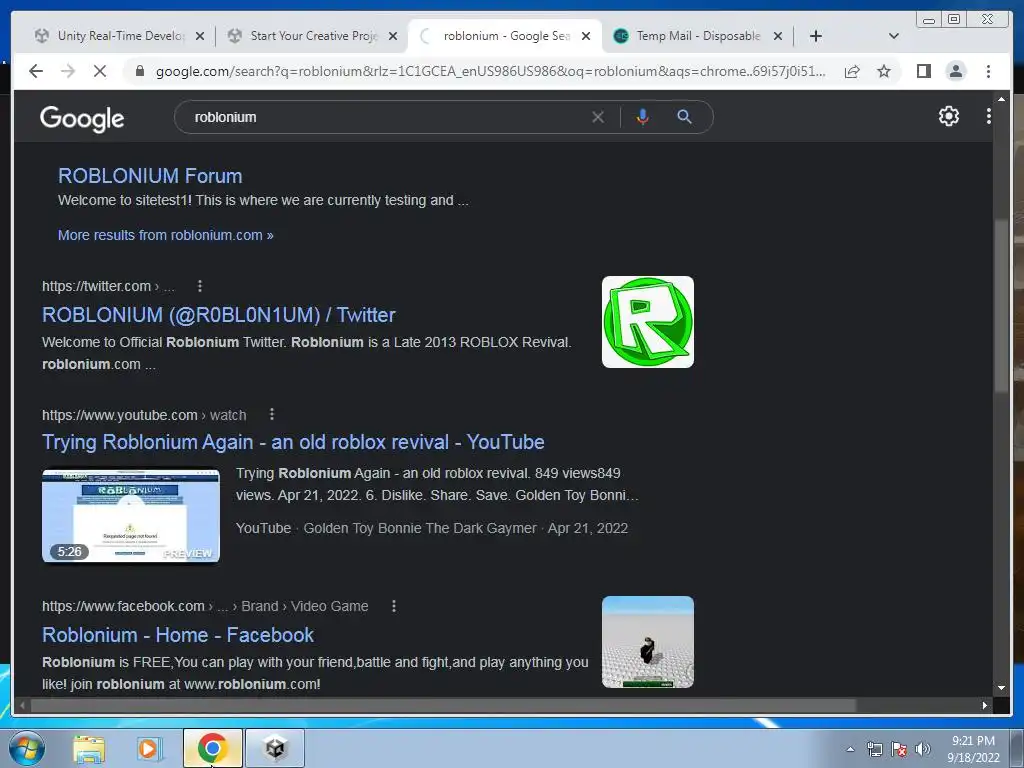This screenshot has width=1024, height=768.
Task: Expand the tab search dropdown chevron
Action: click(x=893, y=36)
